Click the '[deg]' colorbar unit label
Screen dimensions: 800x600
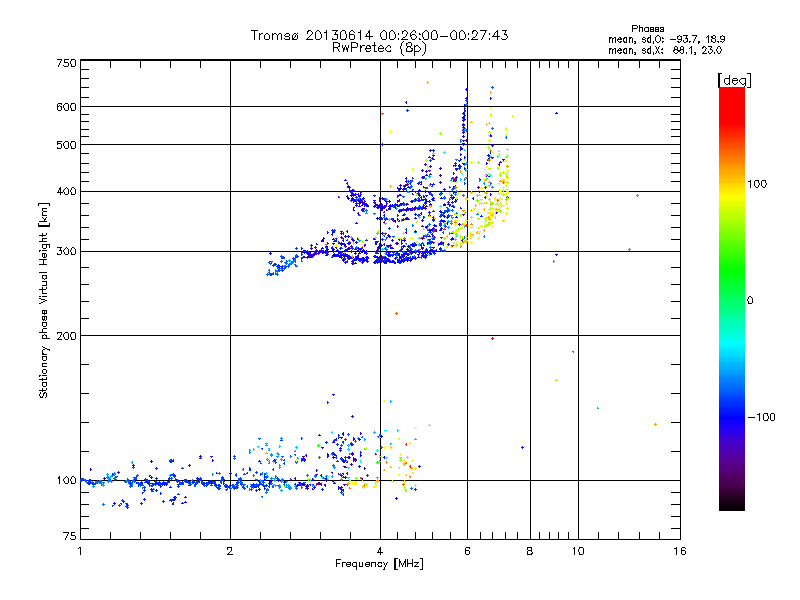tap(734, 81)
